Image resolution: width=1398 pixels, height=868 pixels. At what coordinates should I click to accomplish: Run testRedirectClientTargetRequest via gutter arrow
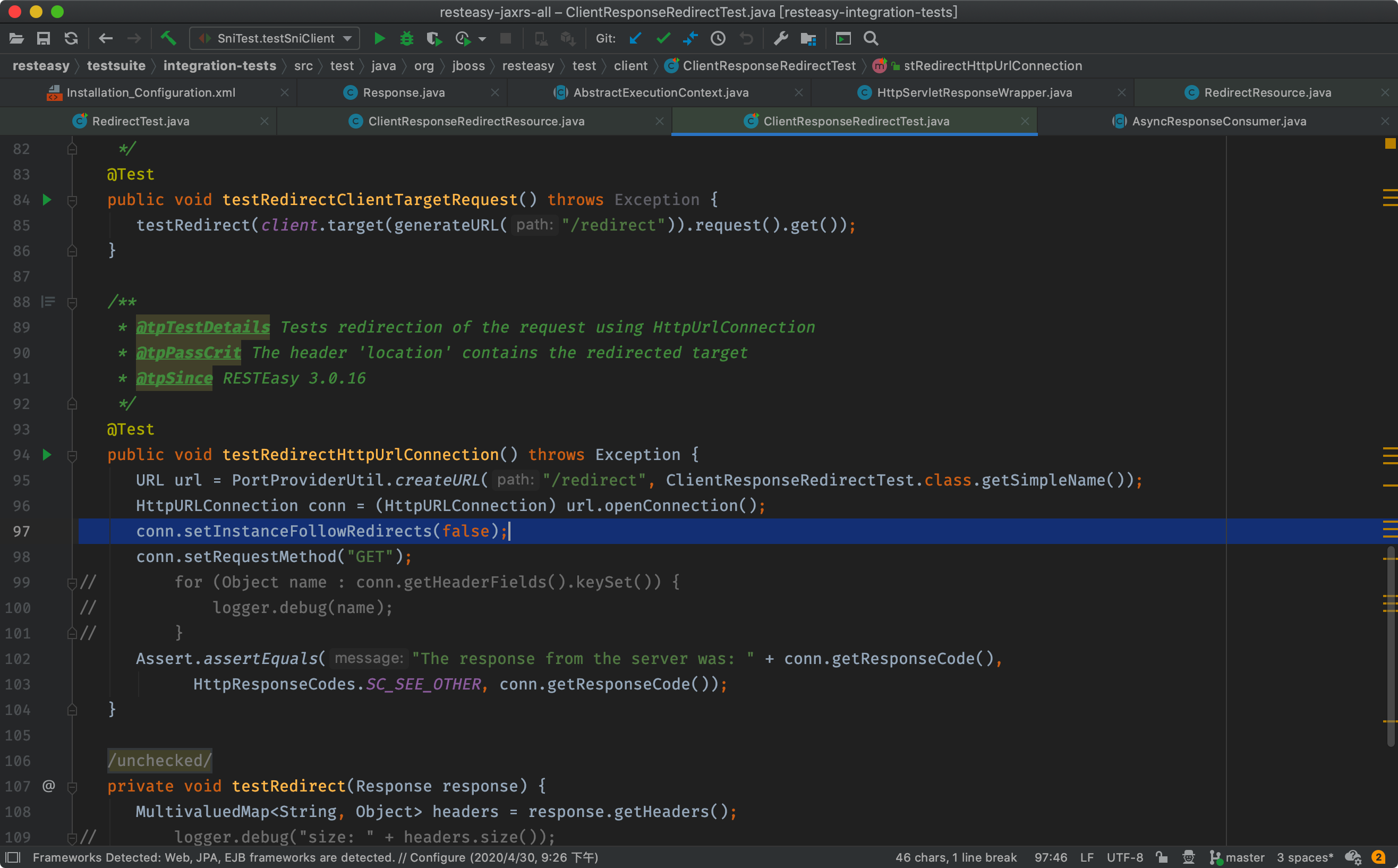click(47, 200)
